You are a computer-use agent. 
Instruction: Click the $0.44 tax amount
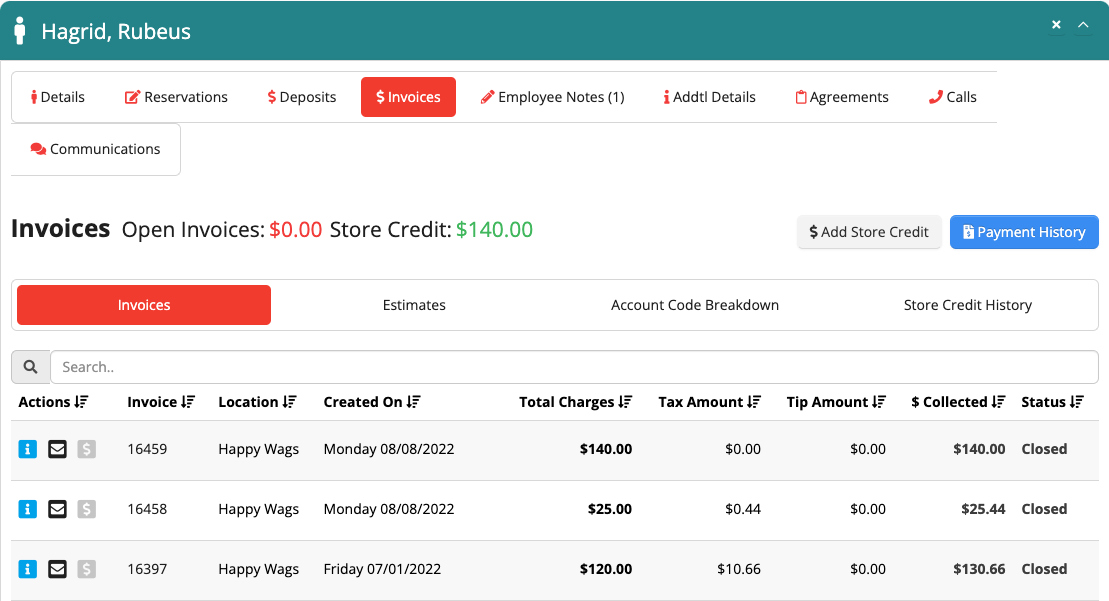[743, 509]
